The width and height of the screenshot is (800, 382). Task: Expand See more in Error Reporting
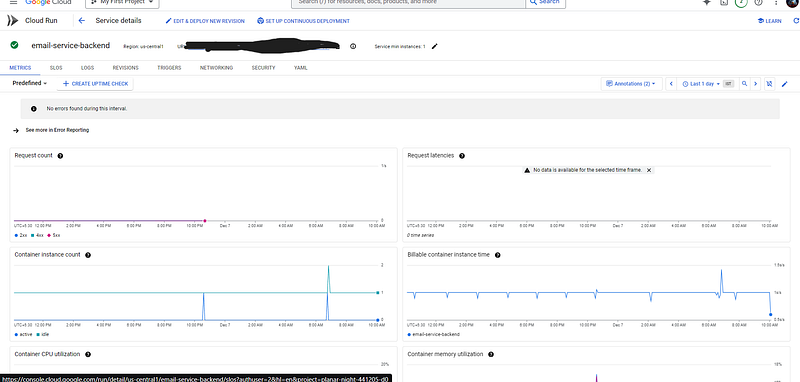click(51, 130)
